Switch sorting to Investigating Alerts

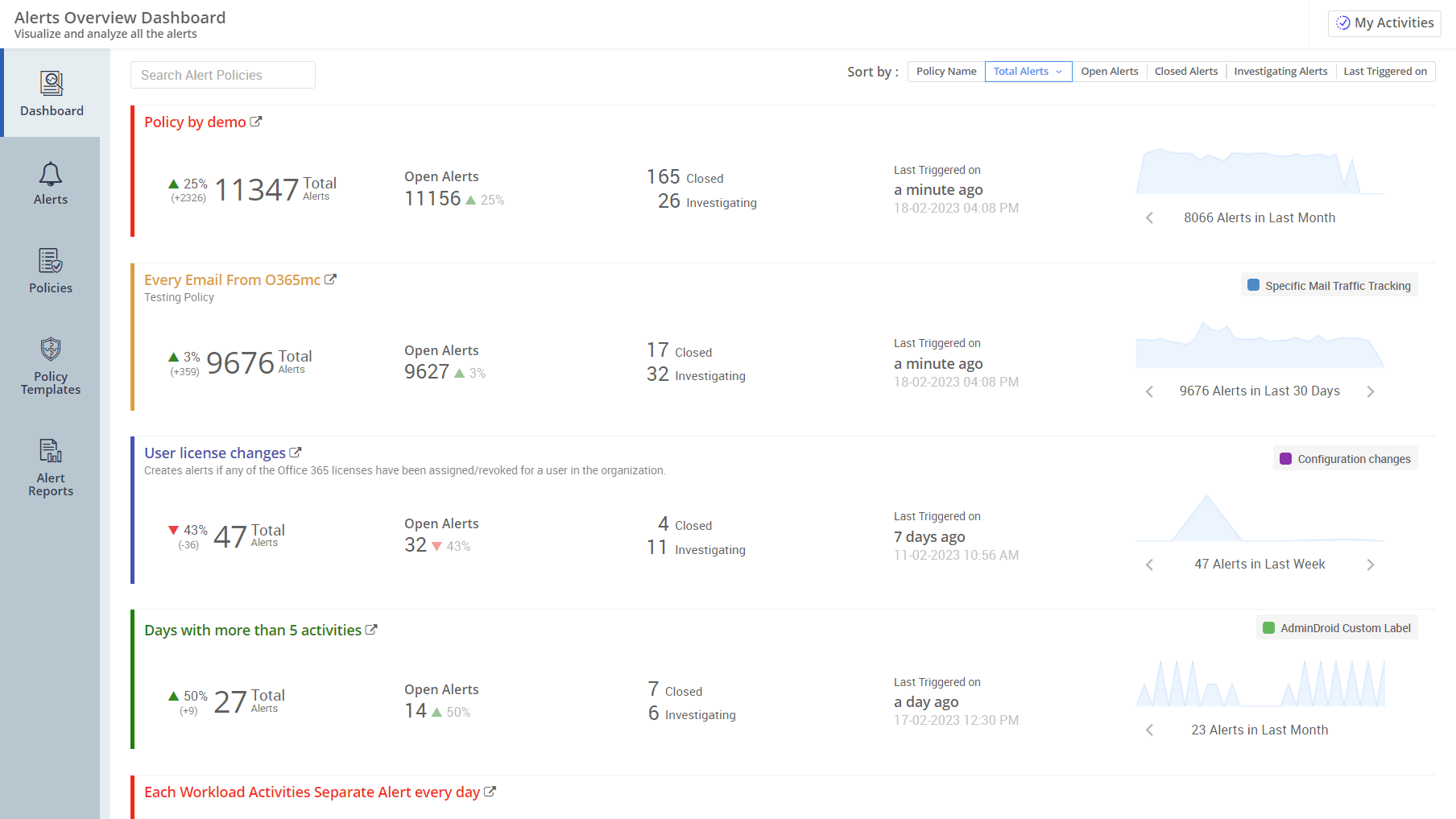[x=1280, y=71]
